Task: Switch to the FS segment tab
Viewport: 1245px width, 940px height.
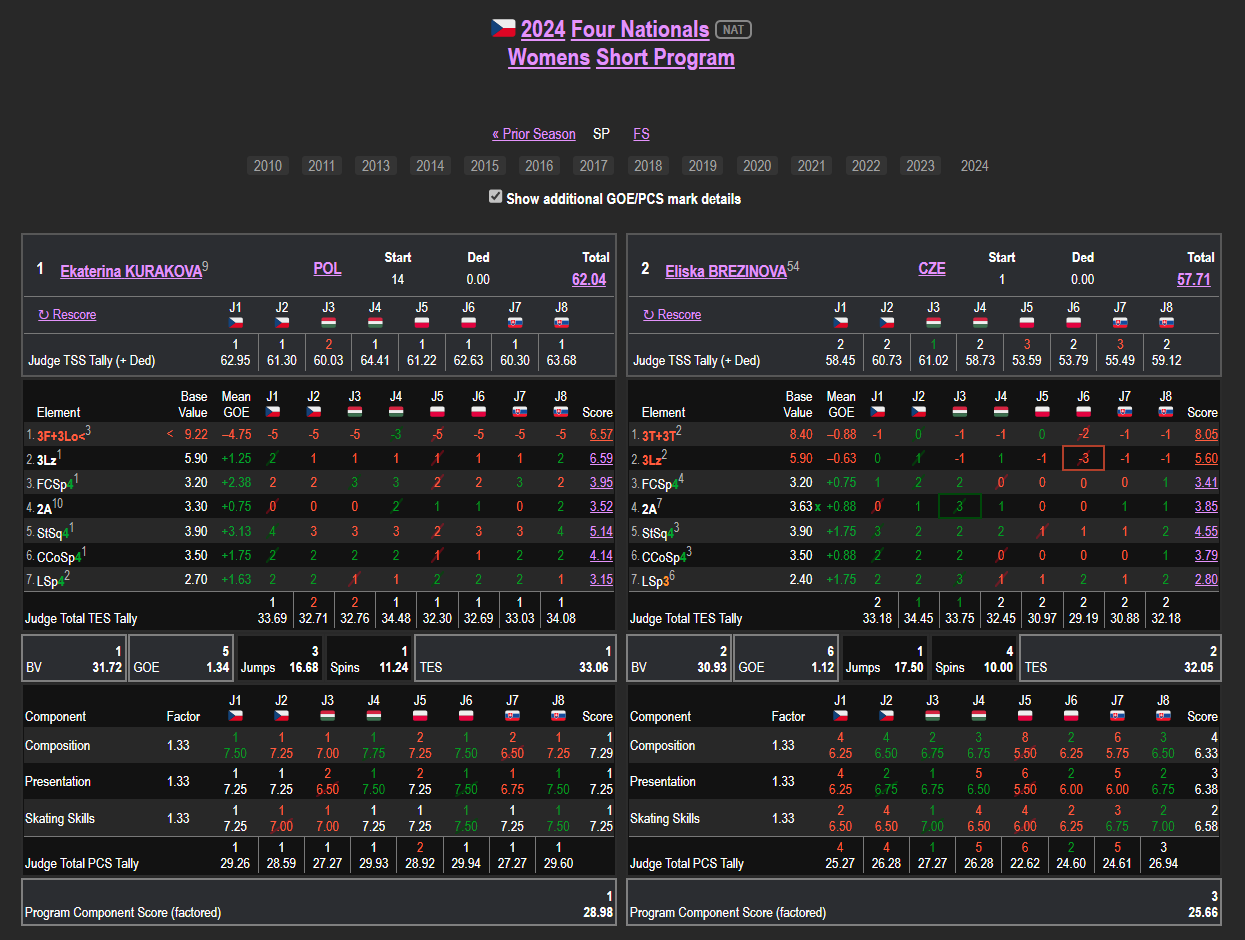Action: [641, 134]
